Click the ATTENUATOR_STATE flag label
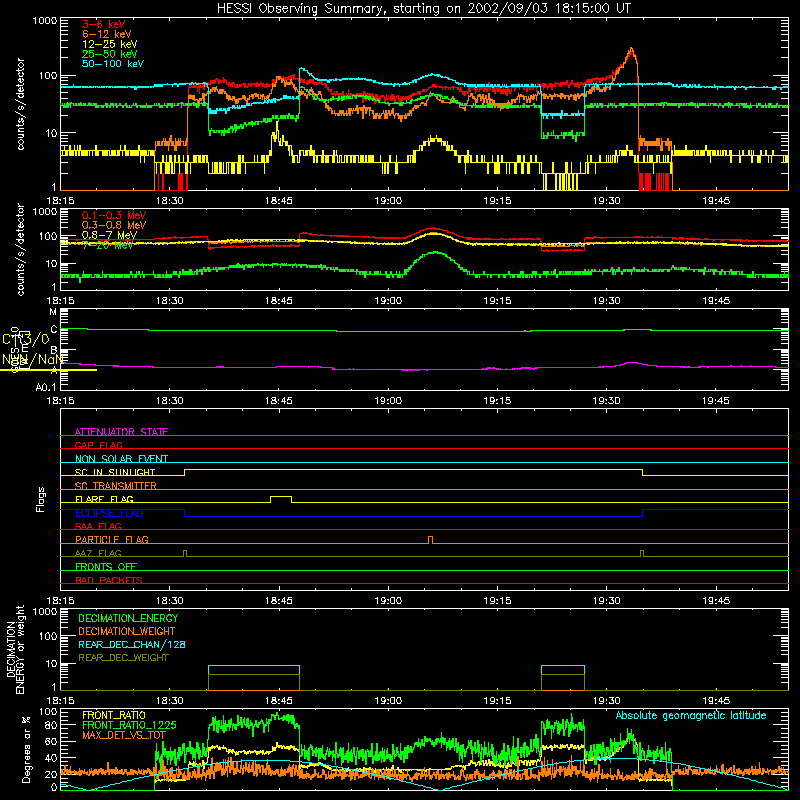Viewport: 800px width, 800px height. [121, 432]
